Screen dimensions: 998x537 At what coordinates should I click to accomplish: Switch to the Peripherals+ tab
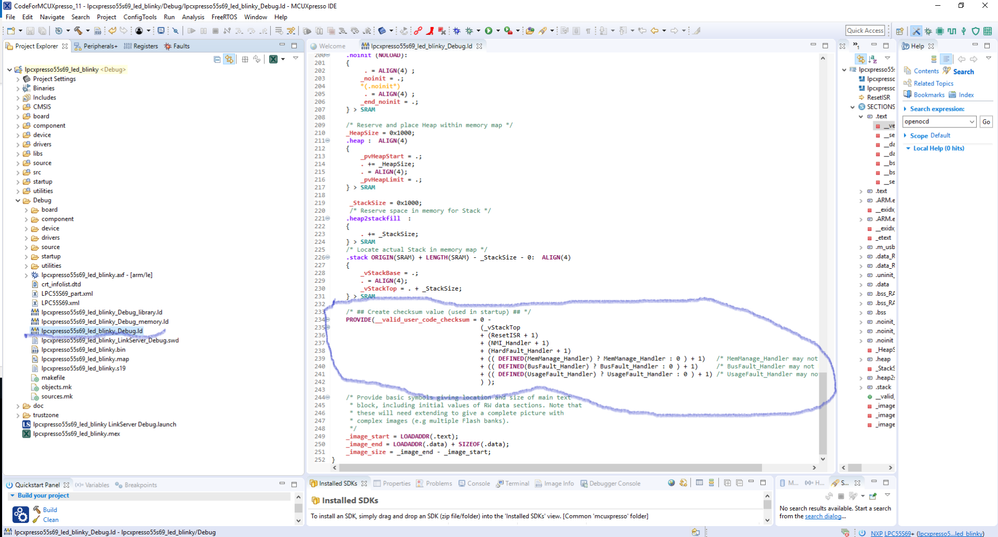click(95, 46)
